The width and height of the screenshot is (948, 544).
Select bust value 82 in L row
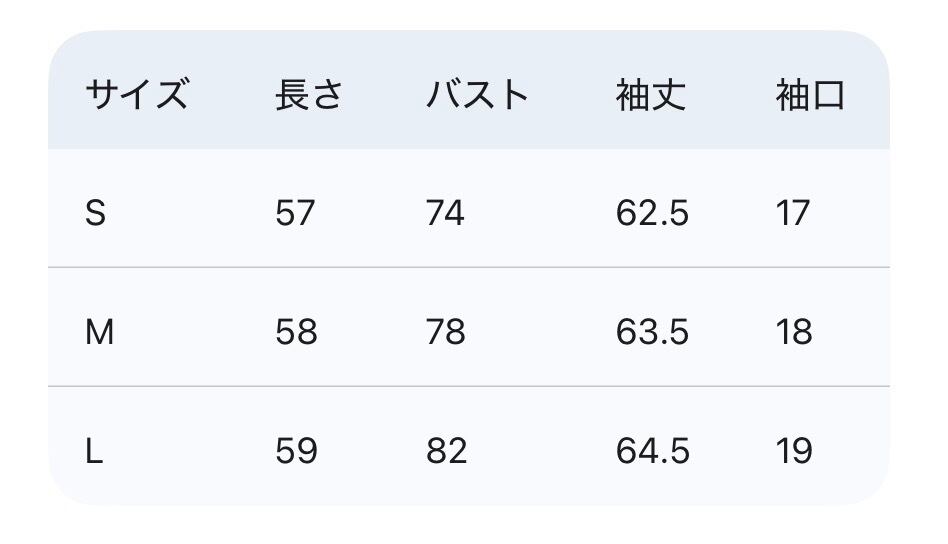click(x=446, y=451)
